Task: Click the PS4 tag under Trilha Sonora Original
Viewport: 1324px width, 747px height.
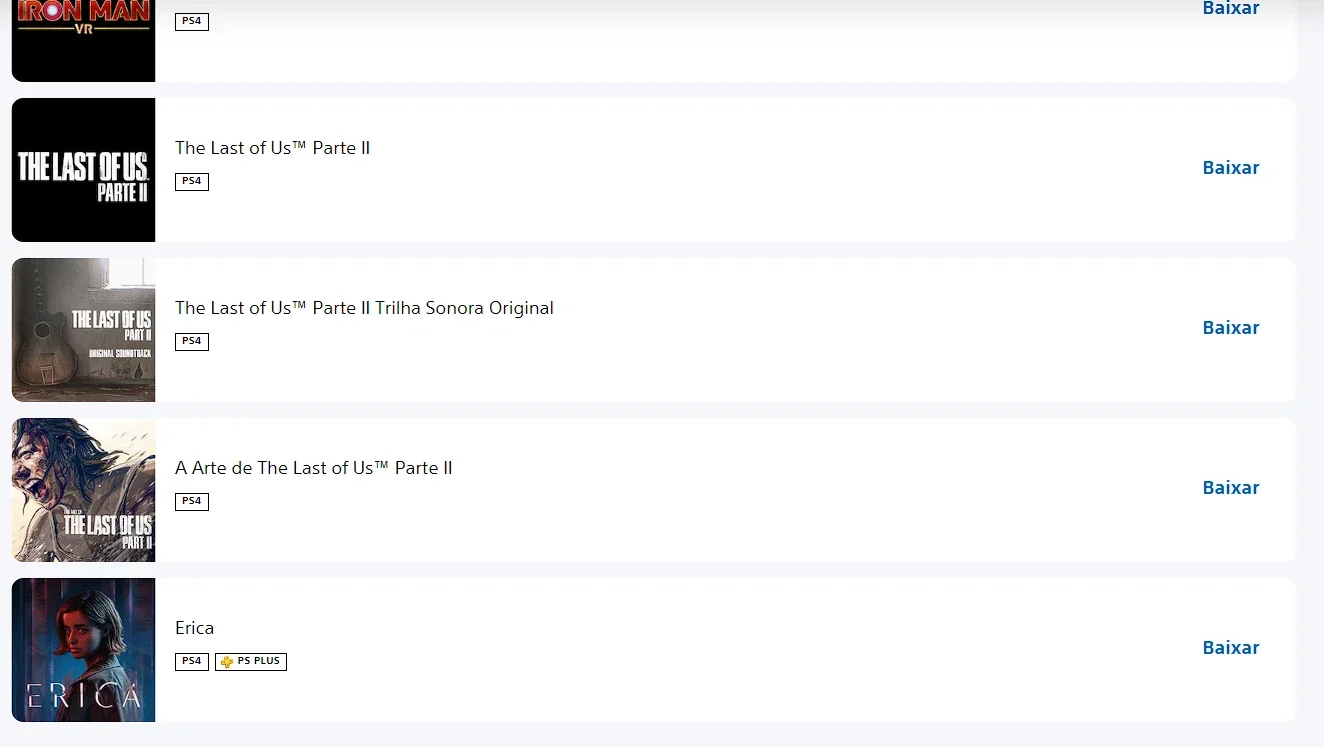Action: [192, 341]
